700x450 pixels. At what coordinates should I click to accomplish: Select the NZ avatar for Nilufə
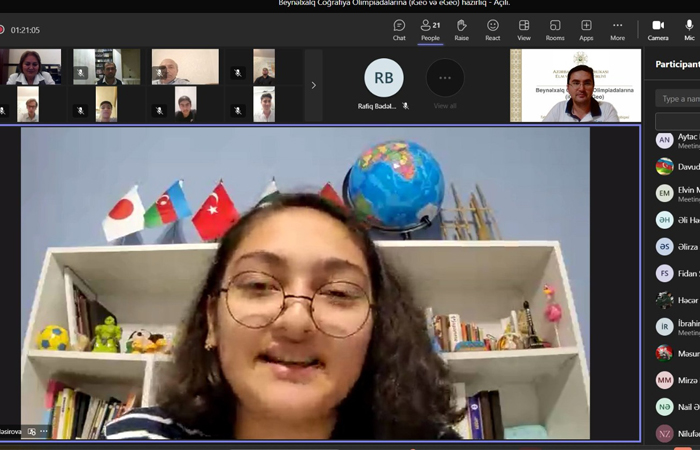[x=664, y=433]
